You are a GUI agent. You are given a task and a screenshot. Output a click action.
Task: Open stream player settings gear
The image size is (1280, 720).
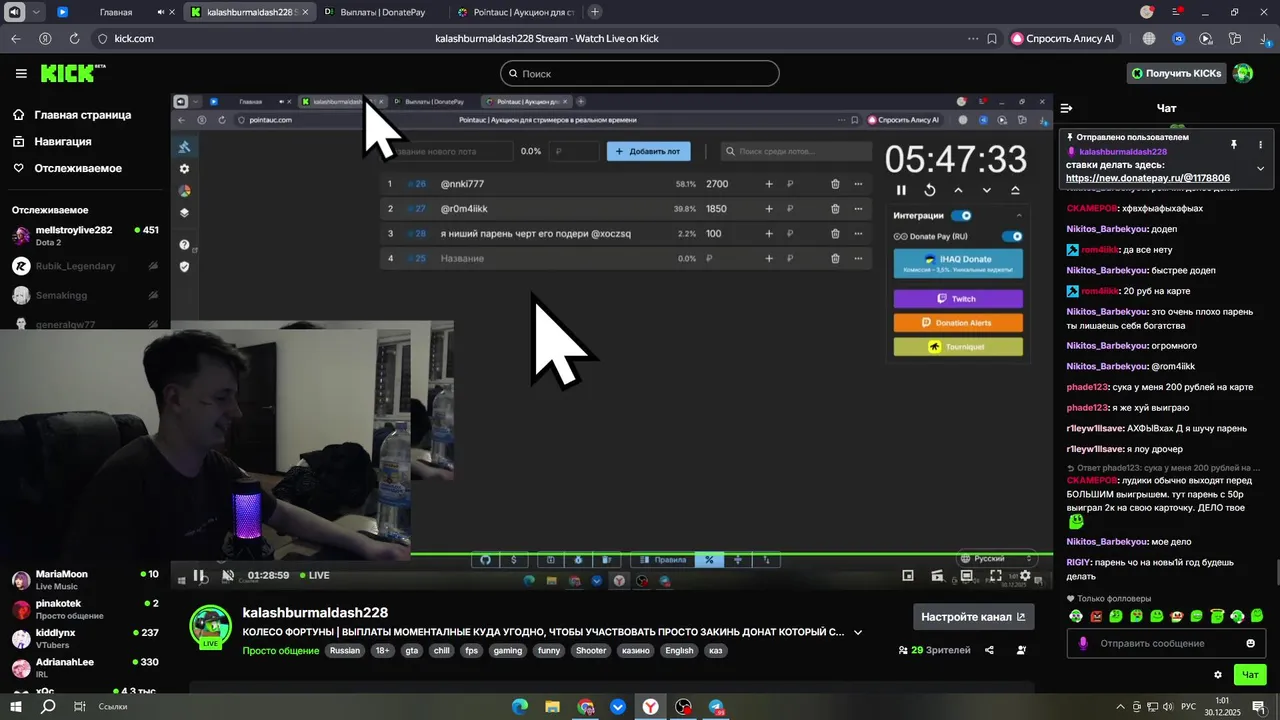coord(1025,575)
